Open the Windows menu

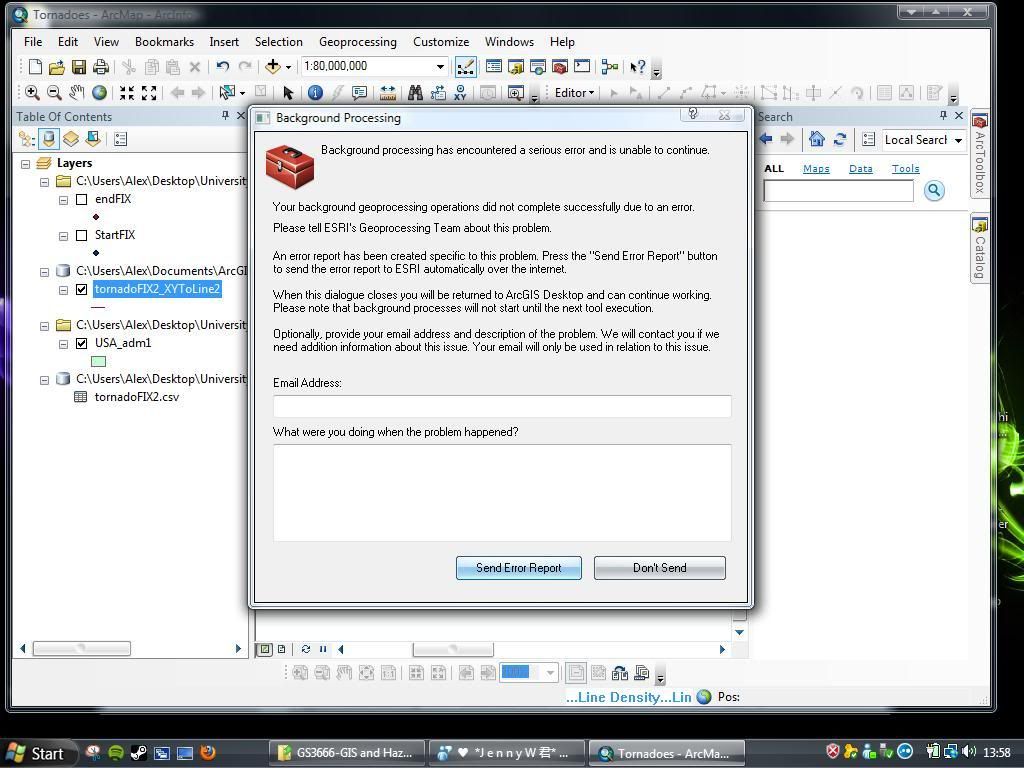click(509, 42)
